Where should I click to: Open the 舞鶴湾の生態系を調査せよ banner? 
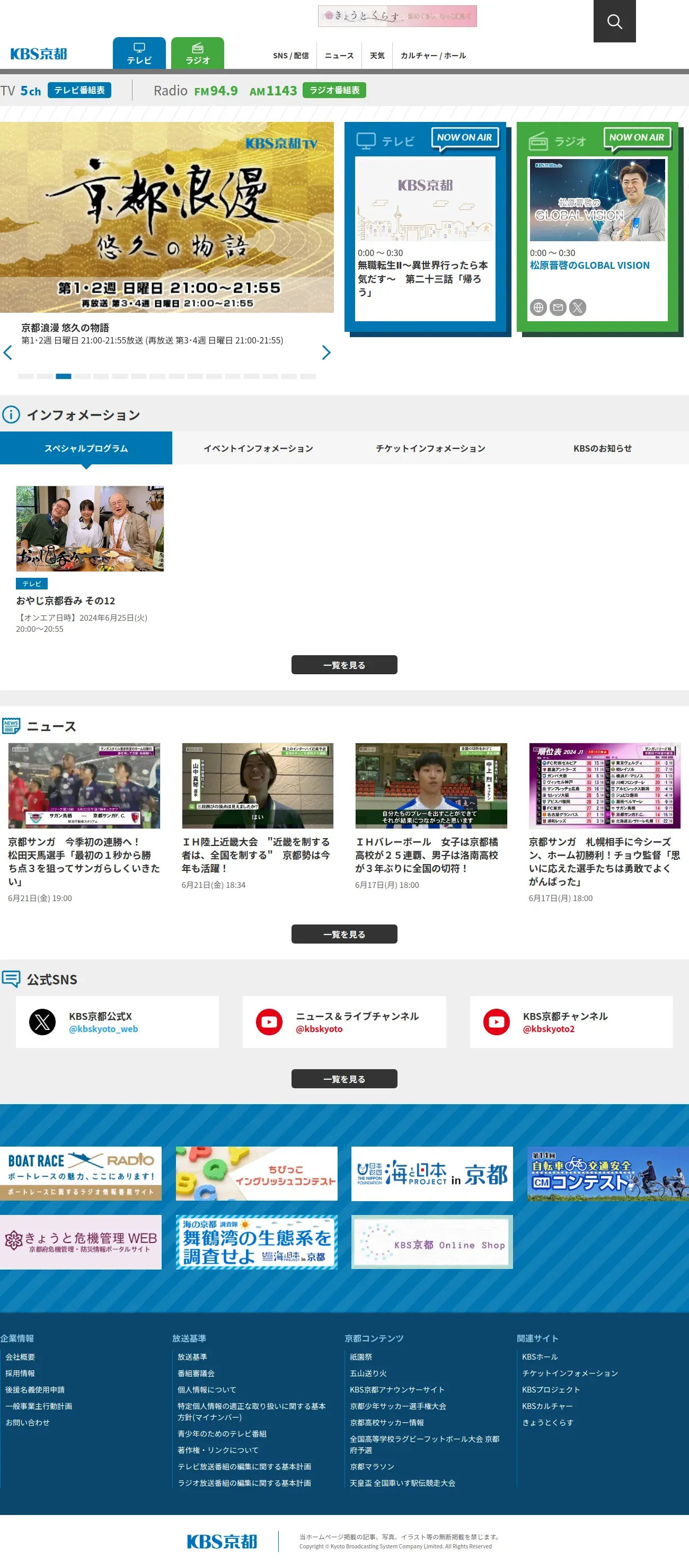point(256,1242)
